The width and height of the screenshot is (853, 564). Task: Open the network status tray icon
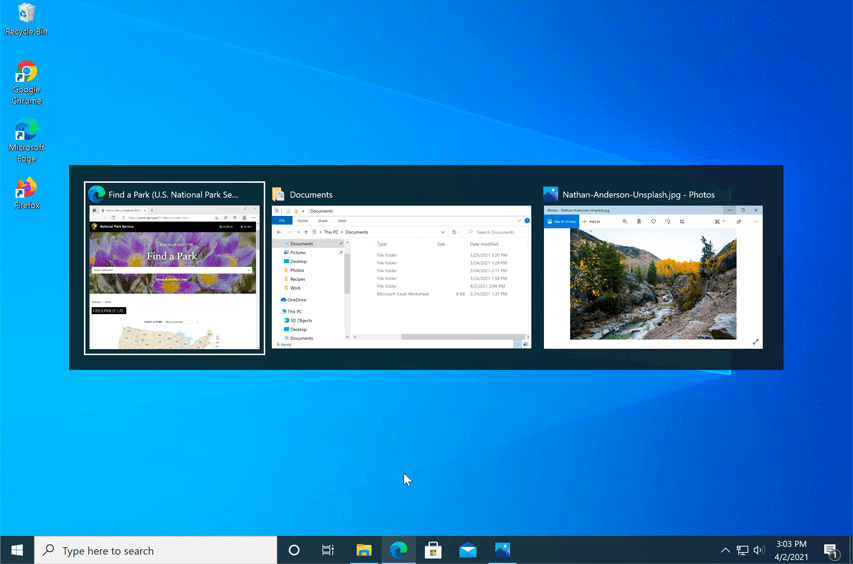point(742,550)
